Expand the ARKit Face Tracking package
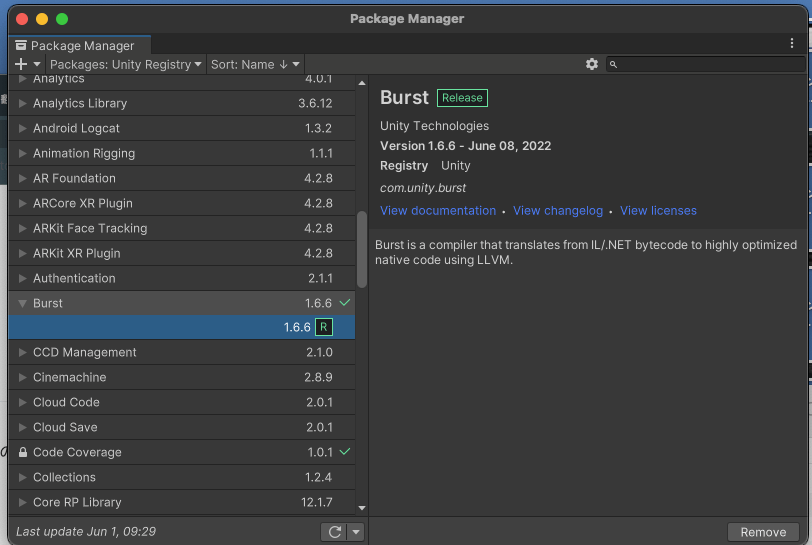Screen dimensions: 812x545 click(22, 228)
